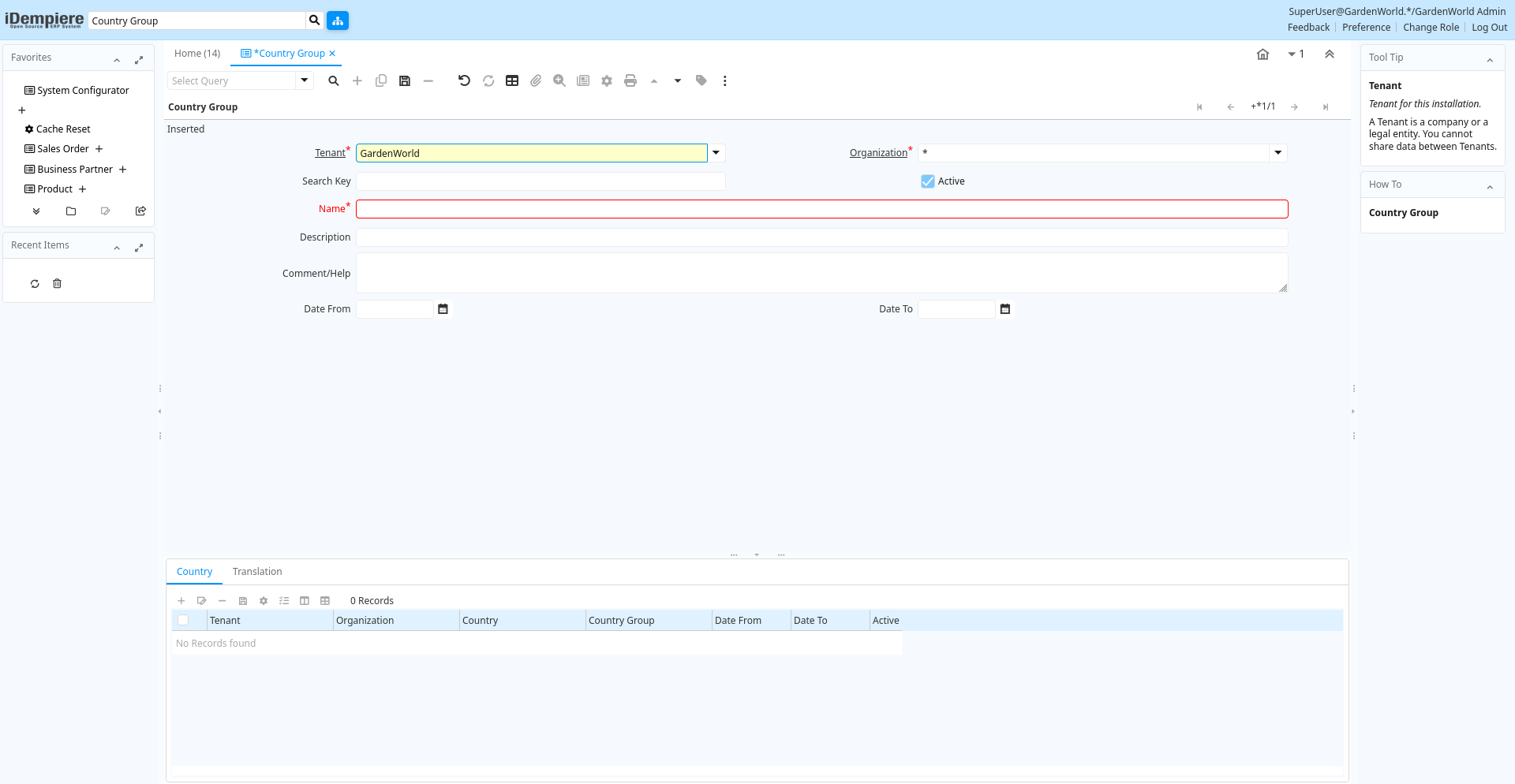Click the Save record toolbar icon
The width and height of the screenshot is (1515, 784).
pyautogui.click(x=405, y=80)
